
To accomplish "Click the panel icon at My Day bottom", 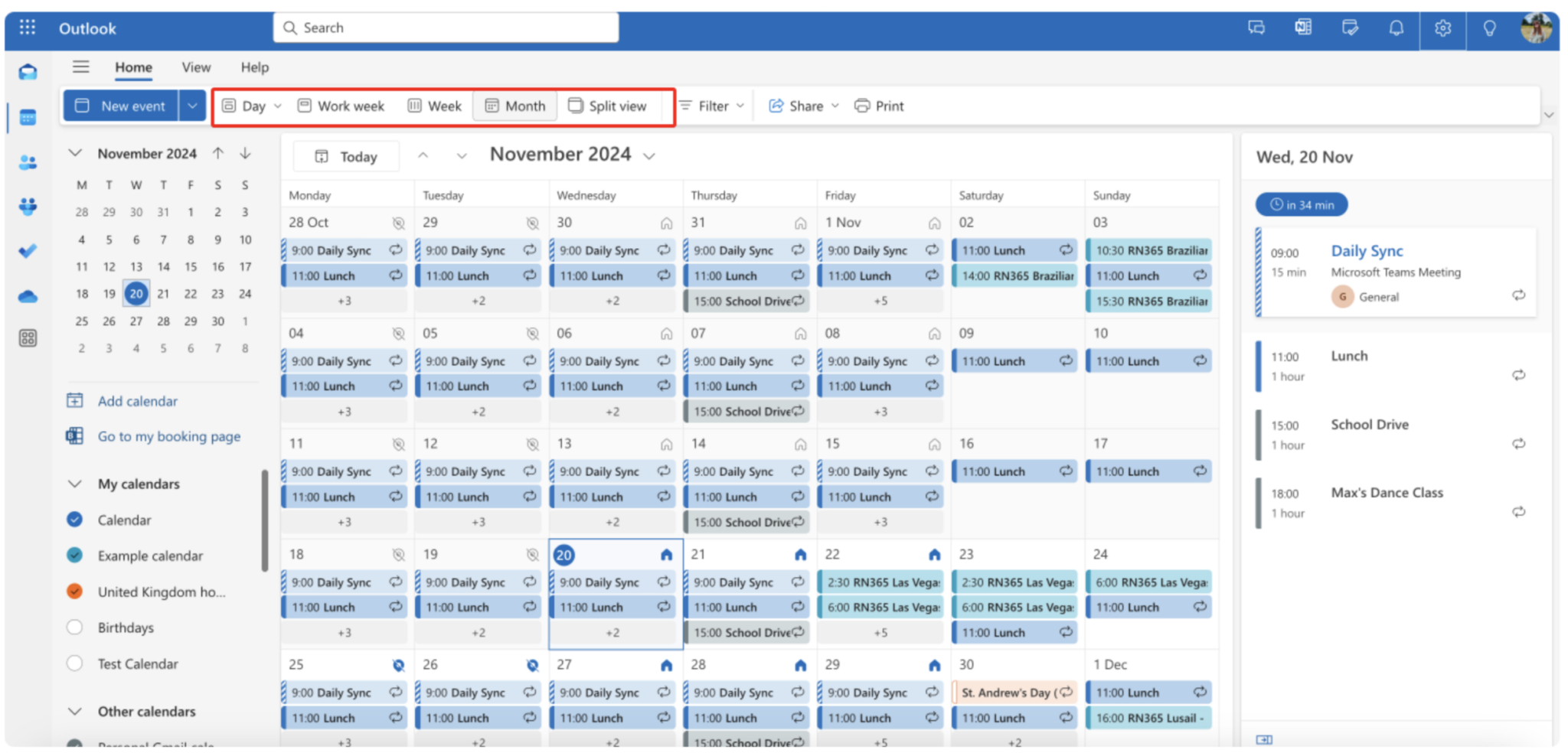I will [1264, 739].
